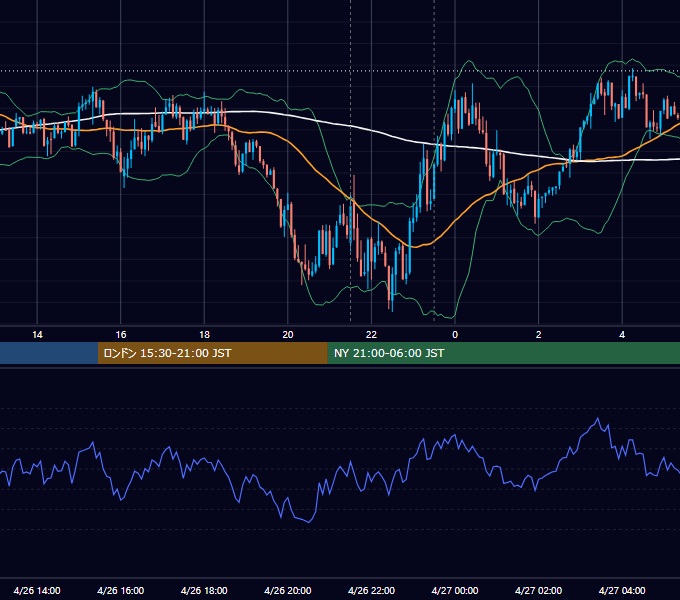Click the 4/26 22:00 date label
The width and height of the screenshot is (680, 600).
[x=371, y=590]
